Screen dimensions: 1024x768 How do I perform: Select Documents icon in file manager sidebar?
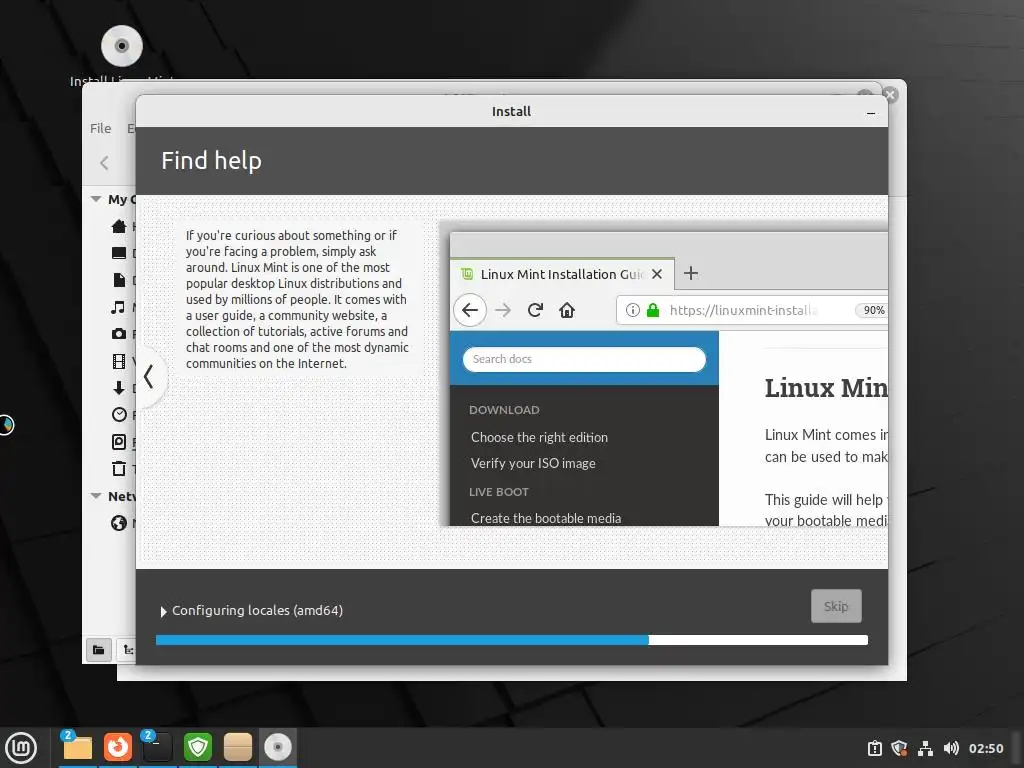[119, 280]
